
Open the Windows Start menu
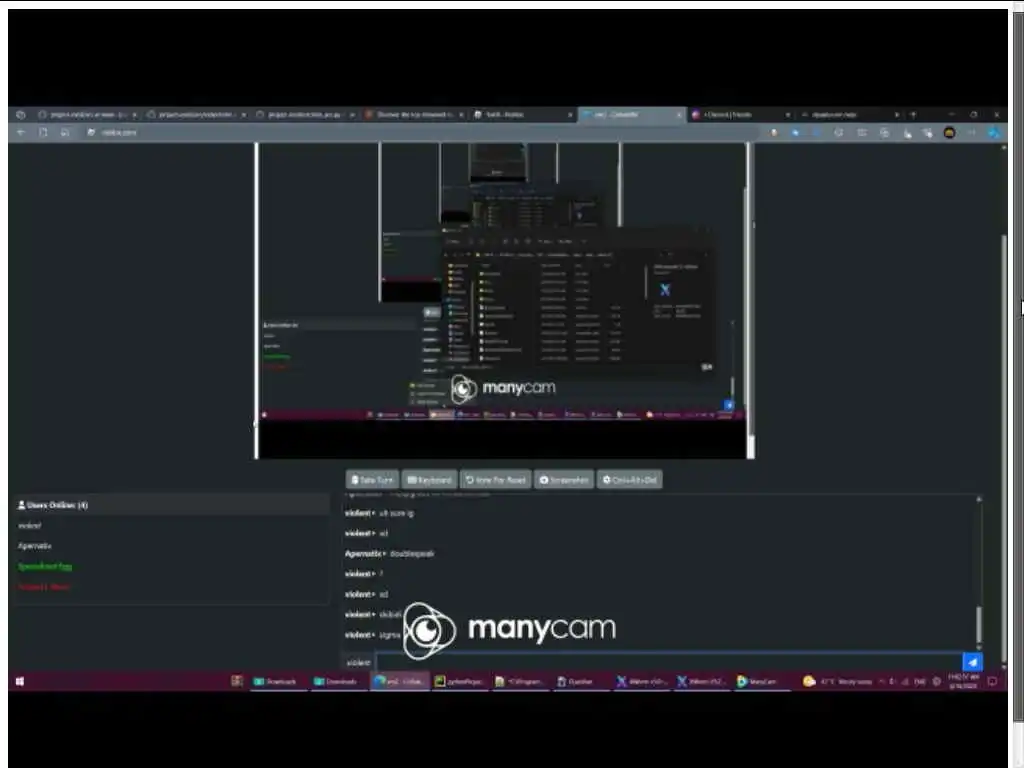[x=20, y=681]
